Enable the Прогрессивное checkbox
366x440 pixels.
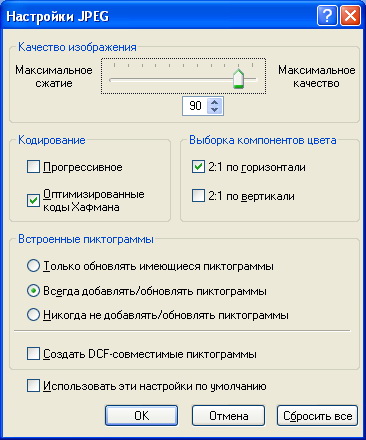click(33, 167)
